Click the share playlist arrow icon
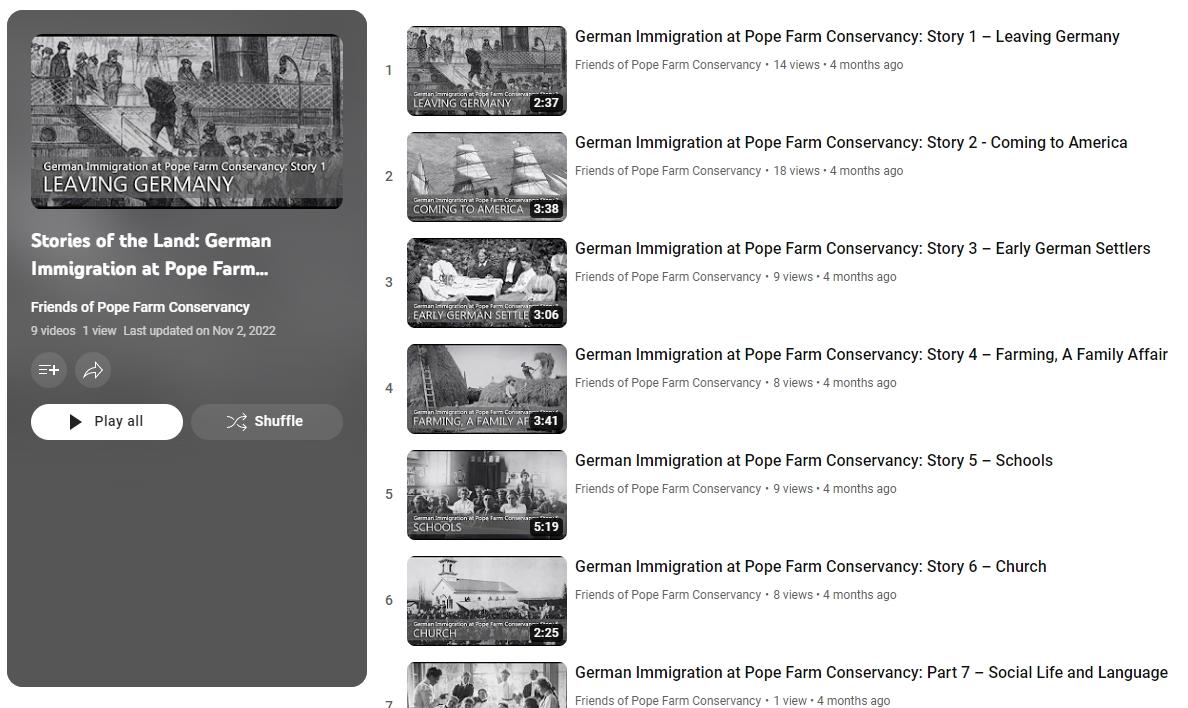1188x708 pixels. [93, 370]
